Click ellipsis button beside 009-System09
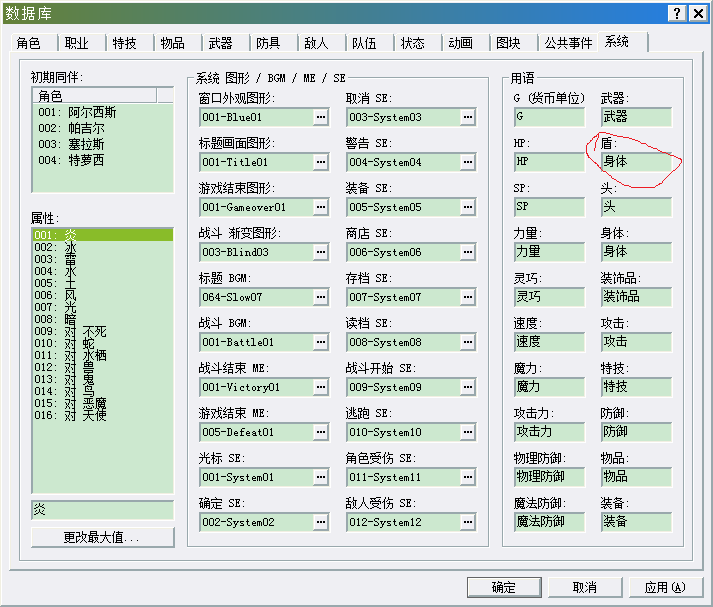Viewport: 713px width, 607px height. (x=468, y=387)
